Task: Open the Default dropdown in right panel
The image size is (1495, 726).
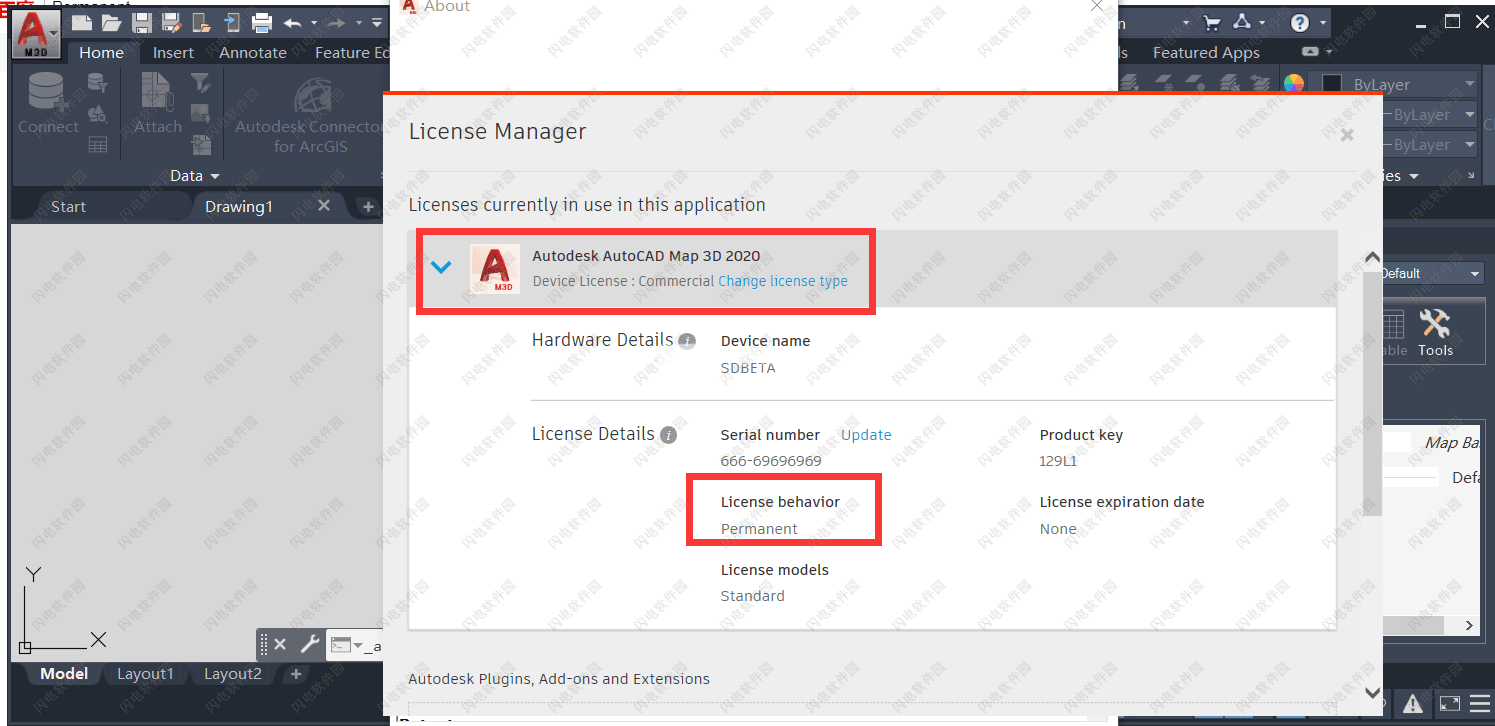Action: pos(1432,273)
